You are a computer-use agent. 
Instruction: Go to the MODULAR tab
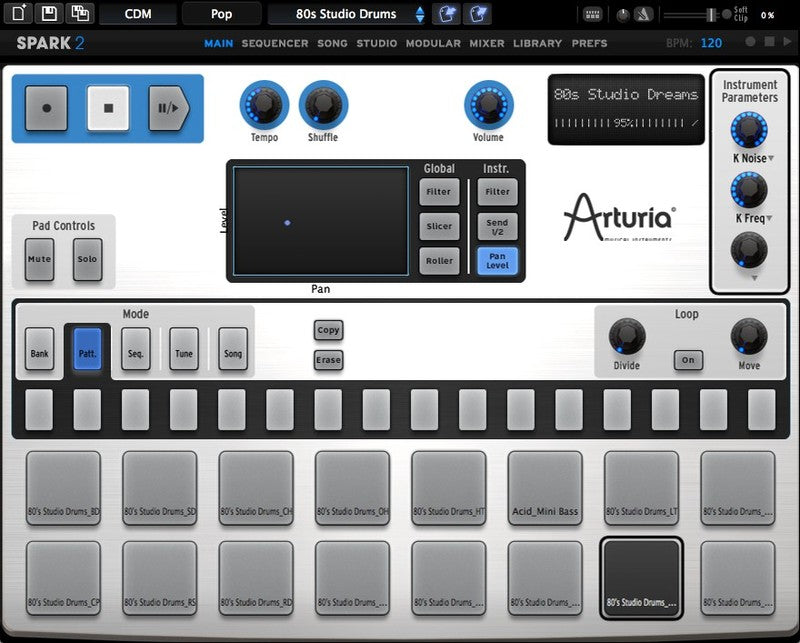[x=433, y=43]
